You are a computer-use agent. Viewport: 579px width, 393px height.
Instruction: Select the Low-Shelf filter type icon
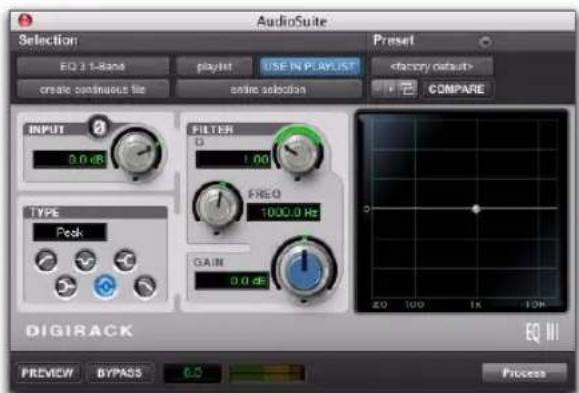click(66, 286)
